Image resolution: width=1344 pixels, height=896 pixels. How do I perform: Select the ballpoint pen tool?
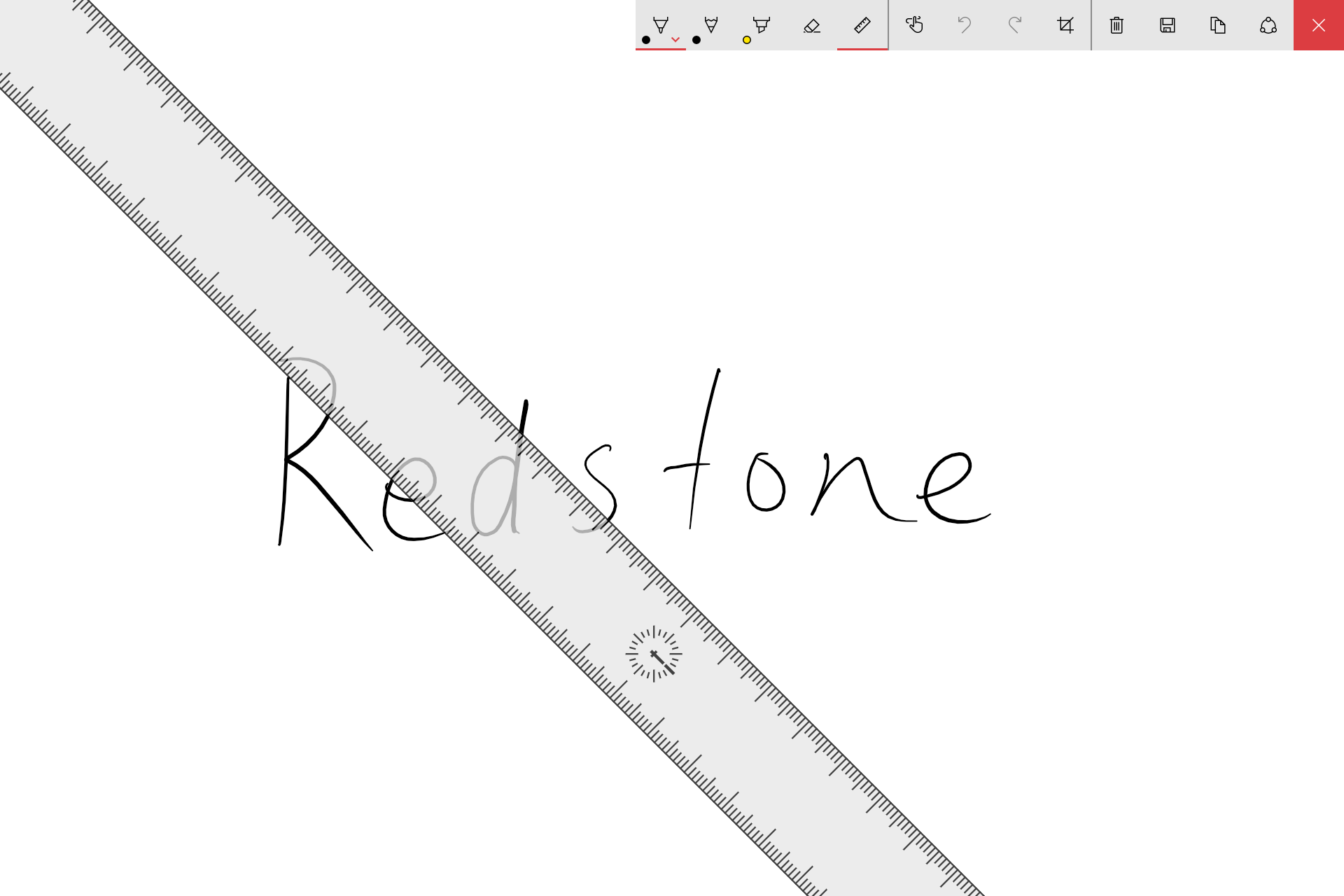tap(660, 25)
